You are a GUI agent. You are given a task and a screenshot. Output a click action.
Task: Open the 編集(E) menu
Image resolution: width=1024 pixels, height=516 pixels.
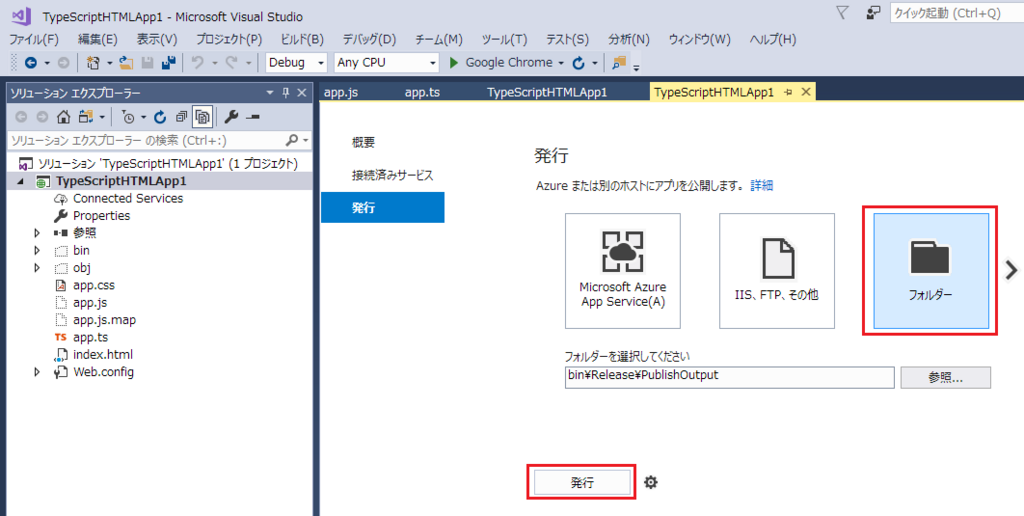[98, 39]
